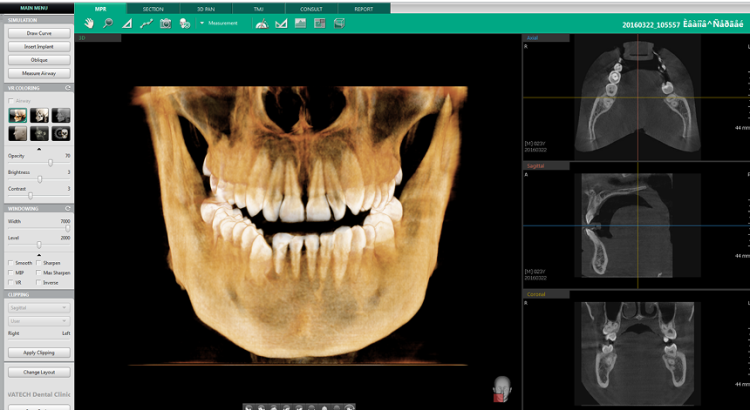Switch to the SECTION tab
This screenshot has width=750, height=410.
152,8
